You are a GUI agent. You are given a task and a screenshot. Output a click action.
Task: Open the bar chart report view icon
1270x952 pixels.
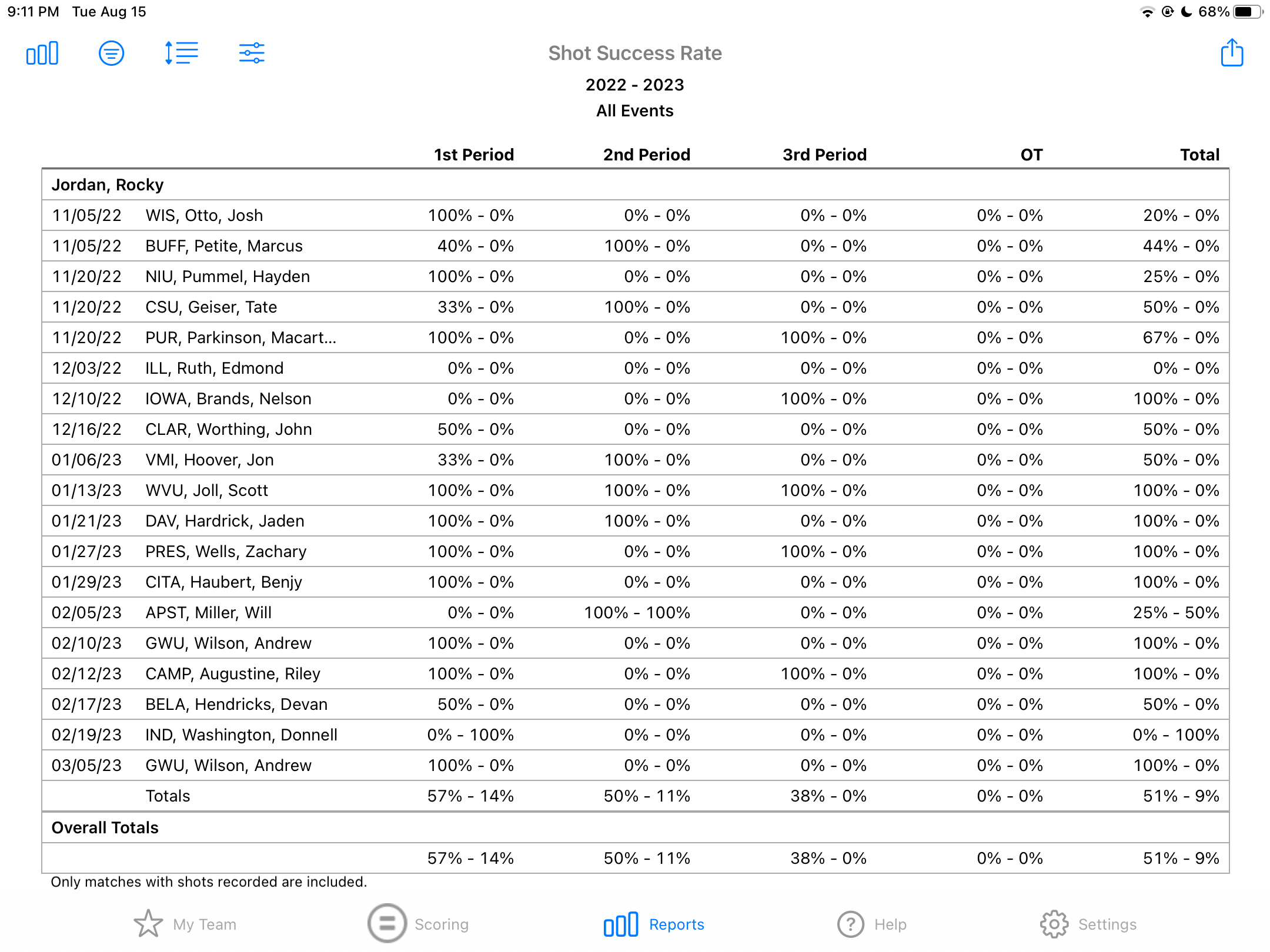[x=42, y=53]
